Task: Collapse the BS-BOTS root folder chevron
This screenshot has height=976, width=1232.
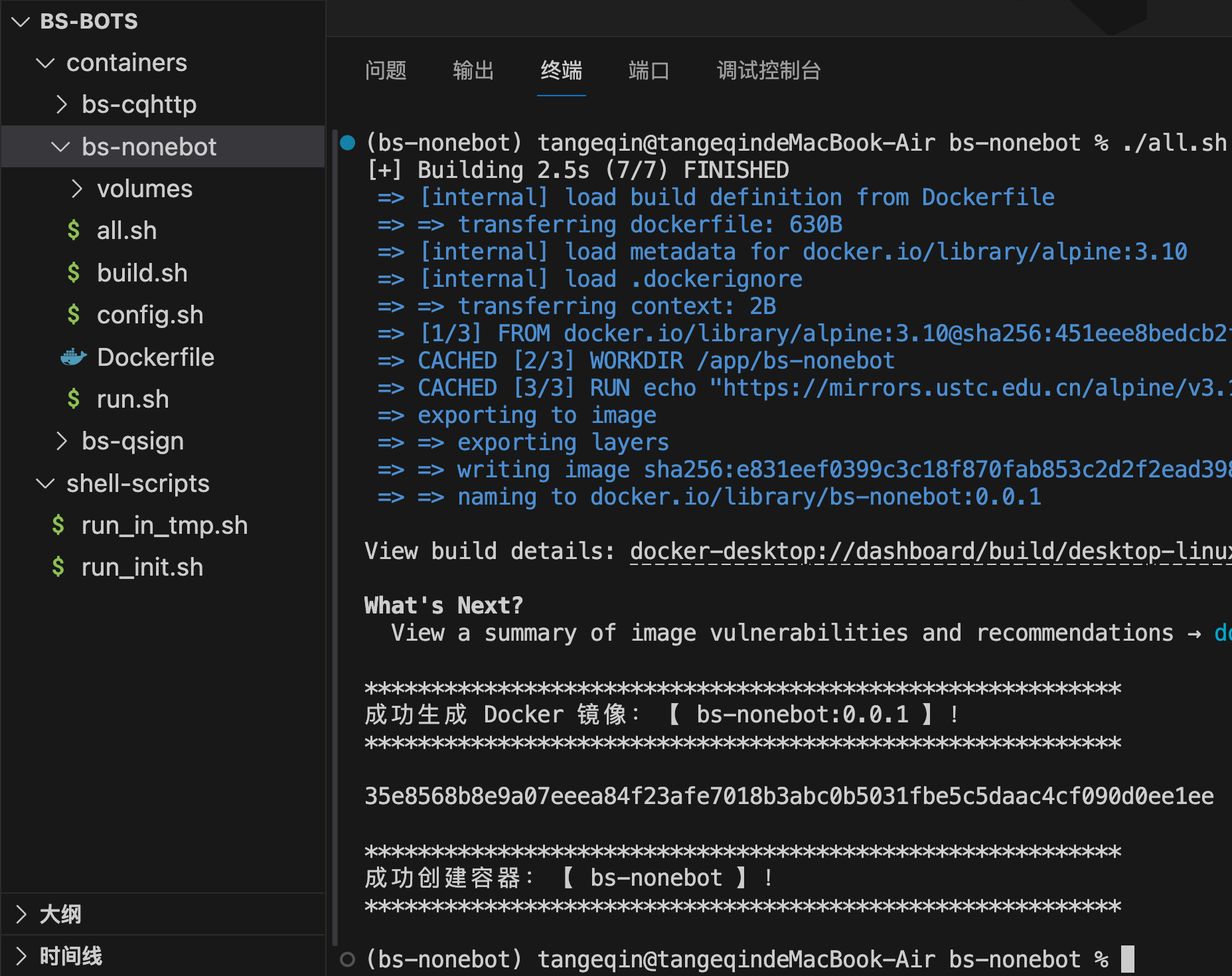Action: [x=21, y=22]
